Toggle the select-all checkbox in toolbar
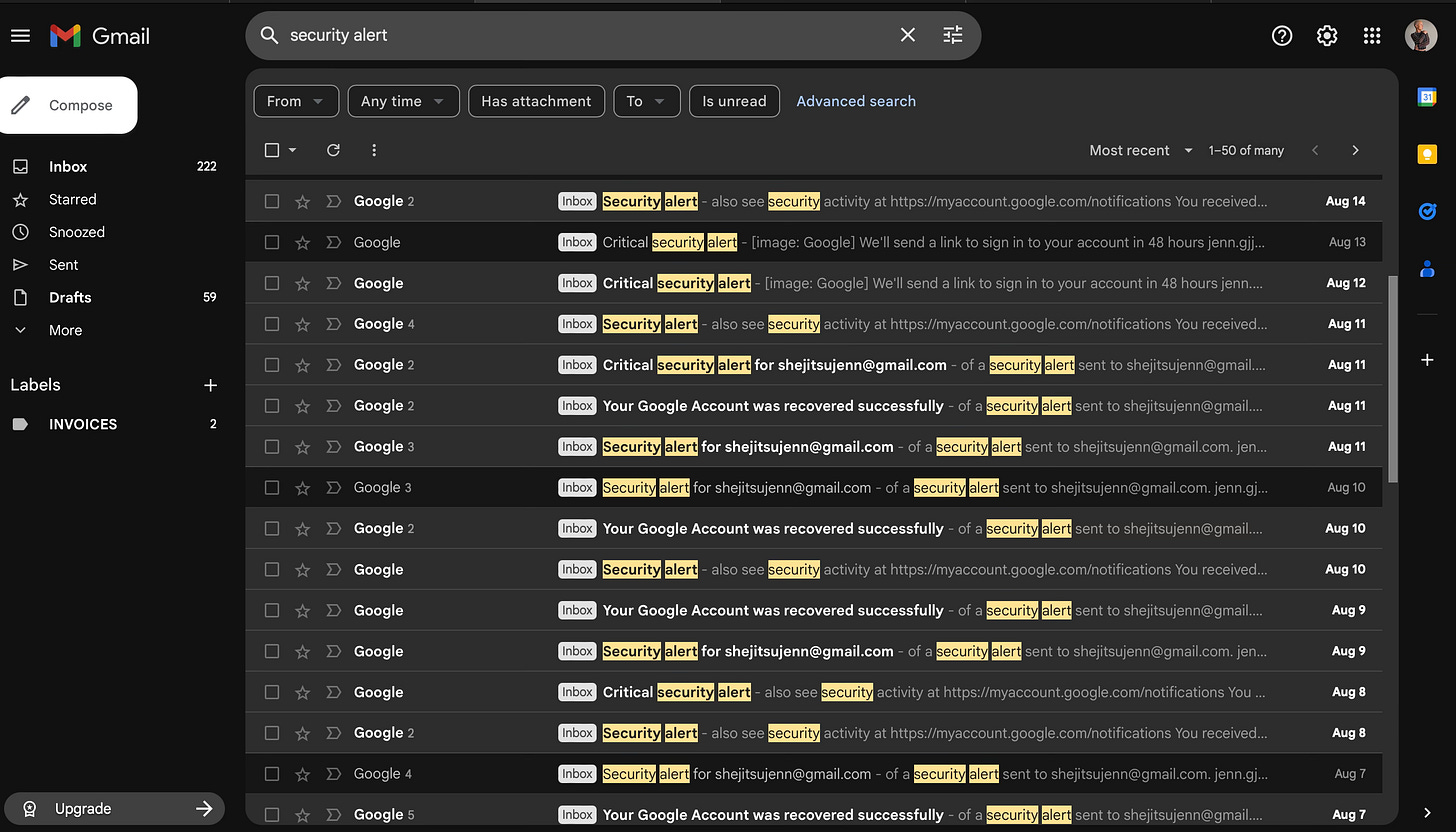The image size is (1456, 832). point(272,150)
